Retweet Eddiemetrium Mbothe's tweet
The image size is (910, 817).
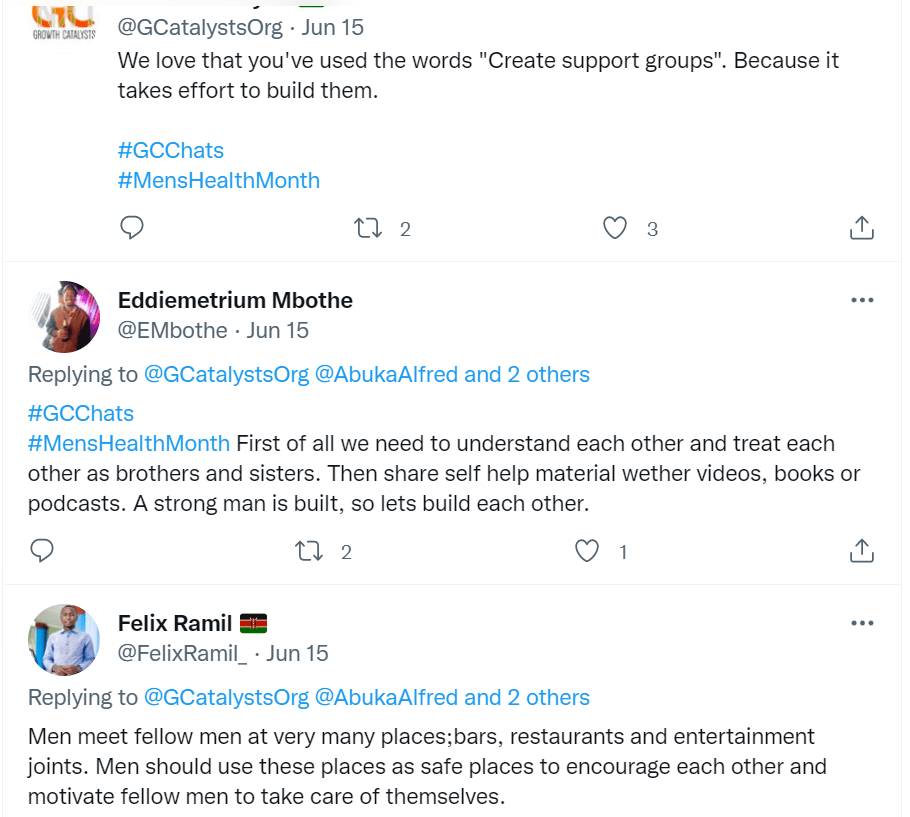tap(310, 550)
